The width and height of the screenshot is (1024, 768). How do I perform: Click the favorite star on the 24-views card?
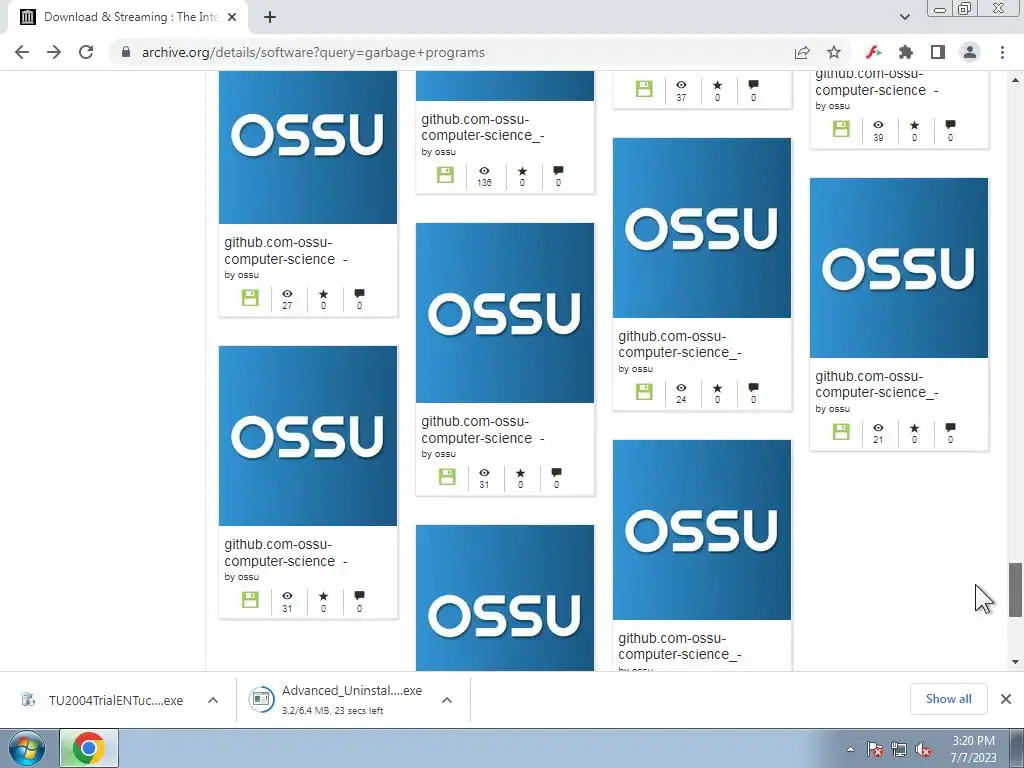click(x=717, y=388)
